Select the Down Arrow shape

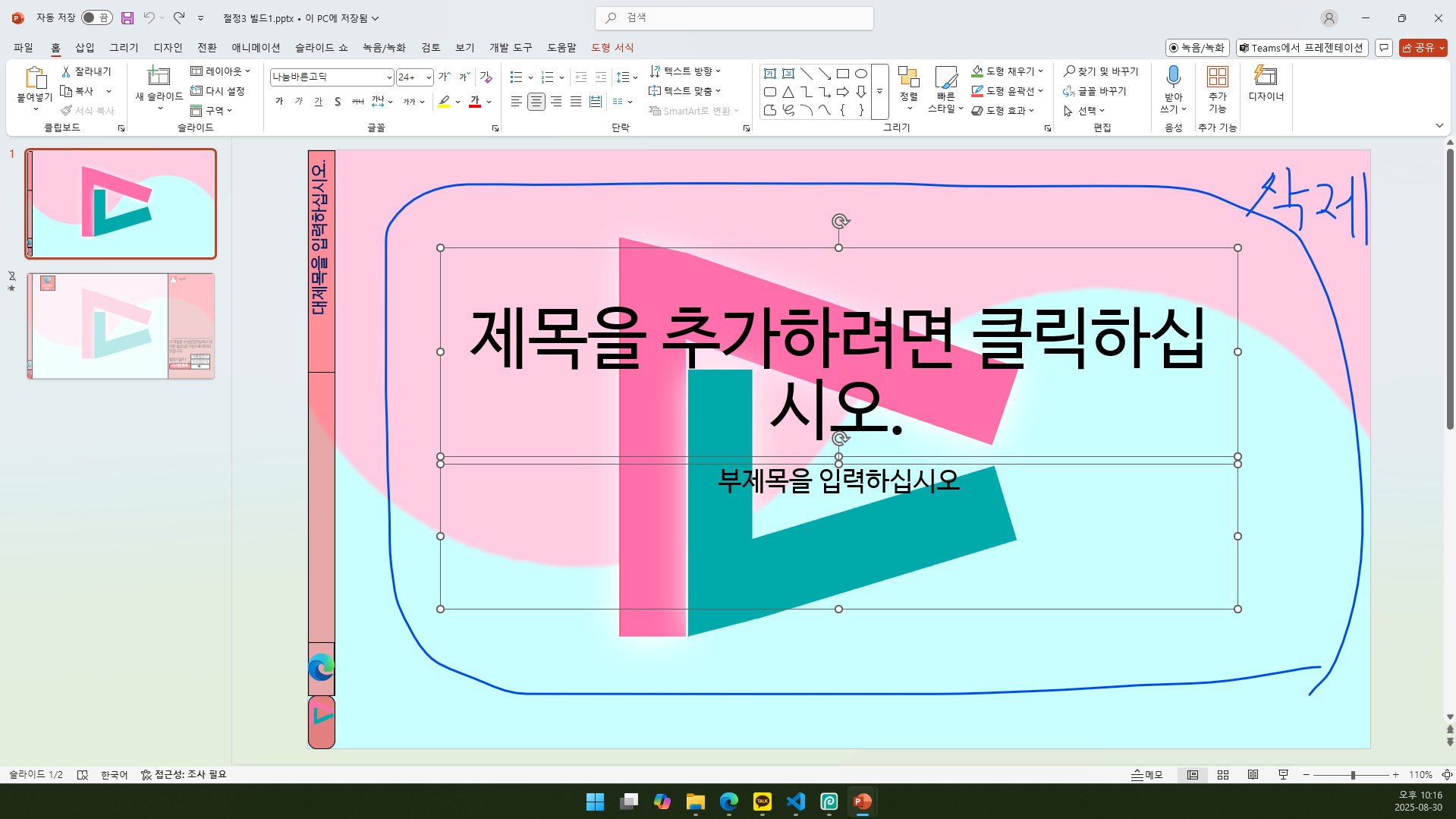(x=861, y=92)
